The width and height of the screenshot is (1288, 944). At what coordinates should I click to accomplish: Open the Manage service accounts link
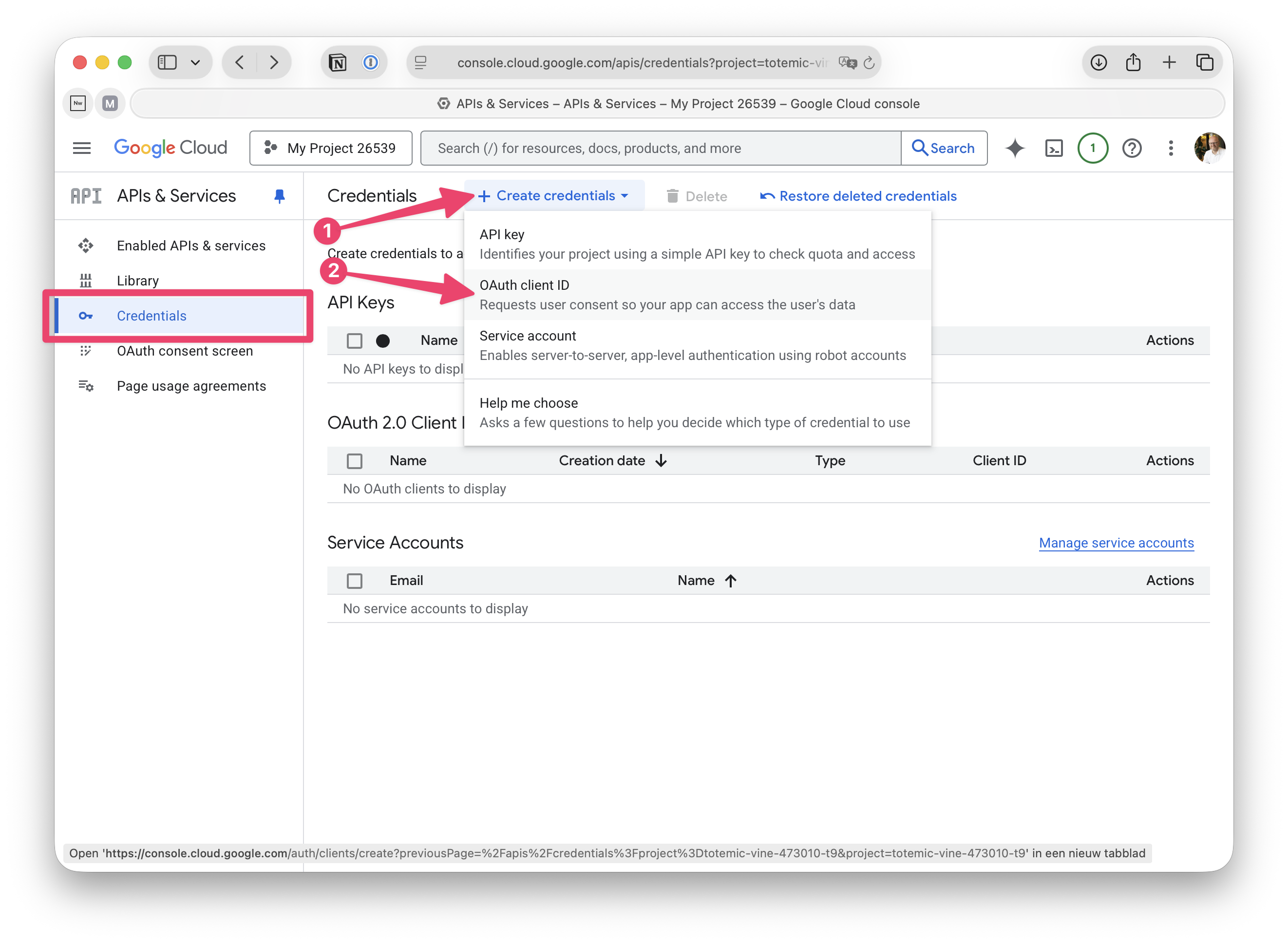[1116, 543]
